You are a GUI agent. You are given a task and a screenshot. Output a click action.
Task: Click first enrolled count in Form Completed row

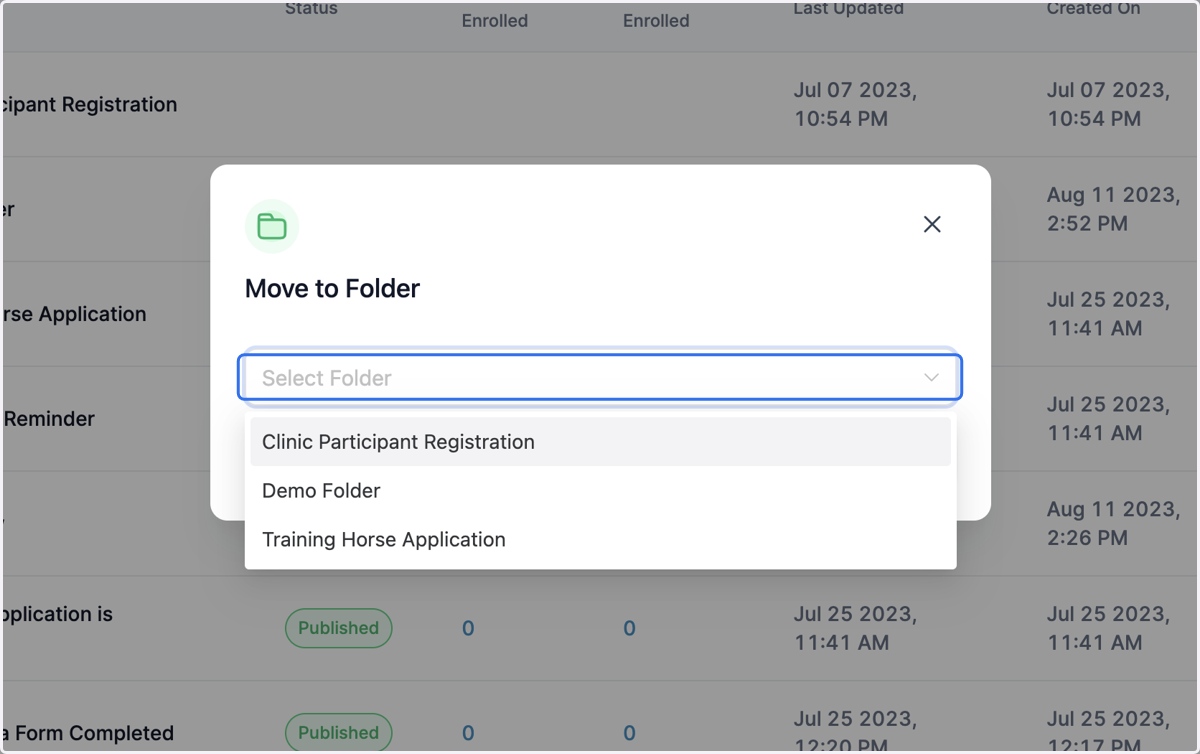468,734
